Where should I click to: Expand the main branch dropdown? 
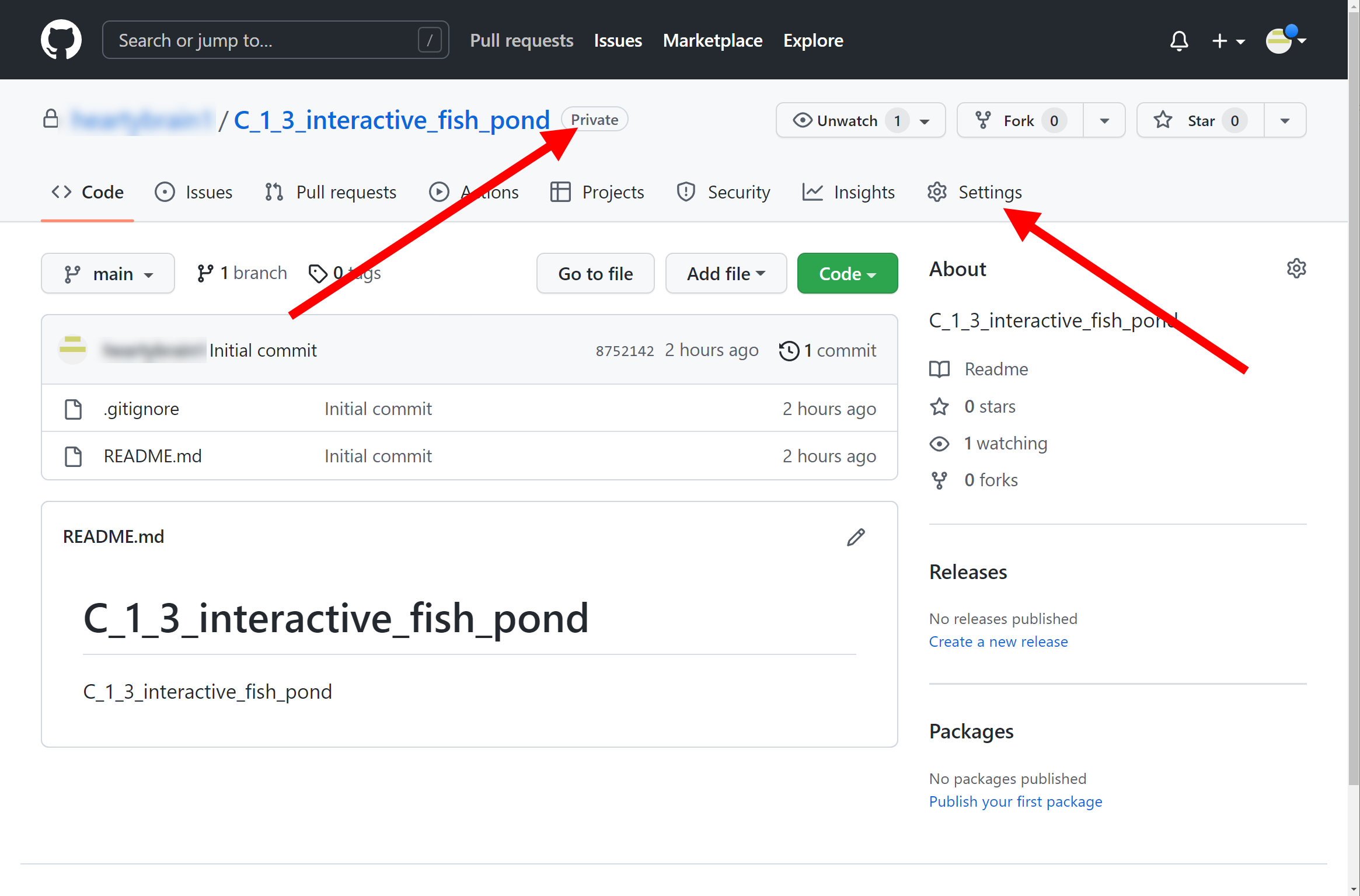tap(108, 274)
